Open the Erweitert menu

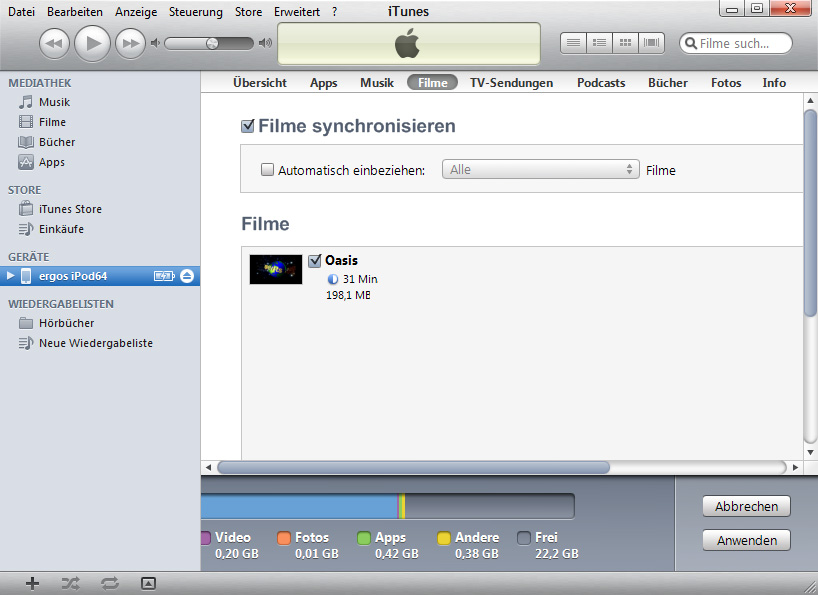click(297, 11)
